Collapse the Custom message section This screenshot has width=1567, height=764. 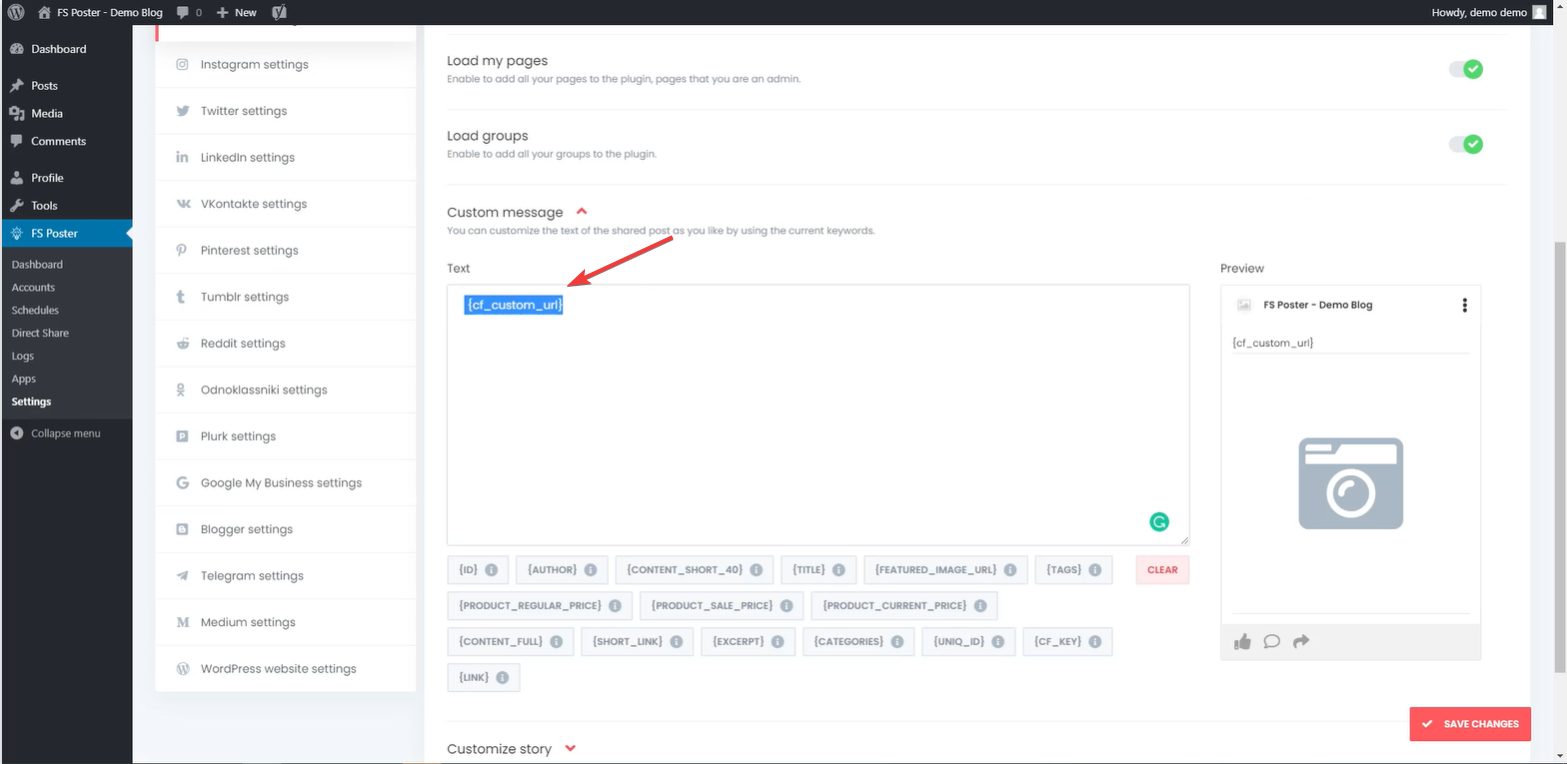pos(582,212)
